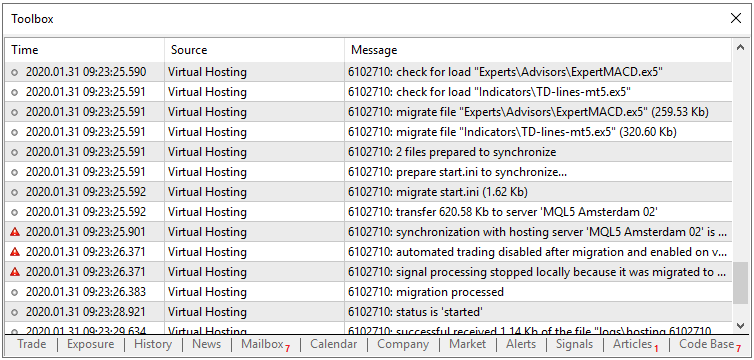This screenshot has width=754, height=360.
Task: Click warning icon on synchronization with hosting server row
Action: [x=15, y=232]
